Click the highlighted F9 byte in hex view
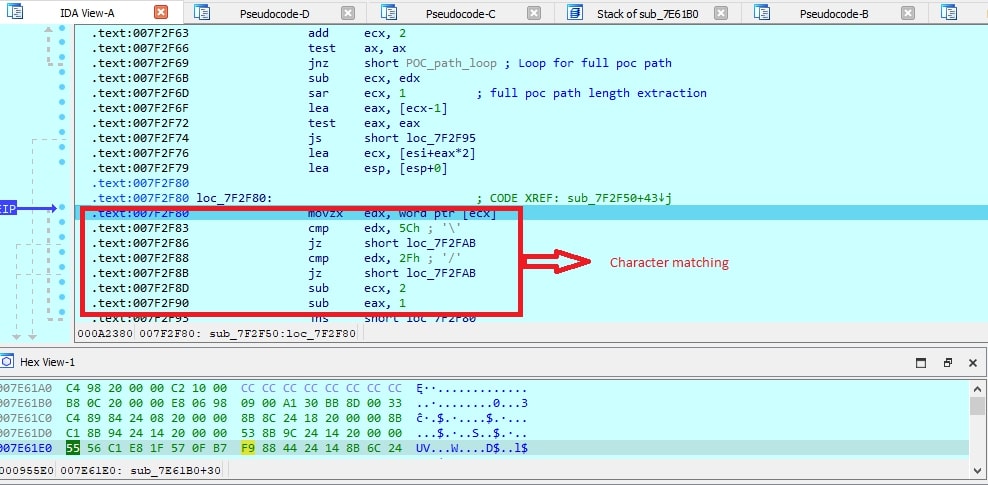Screen dimensions: 988x485 (x=248, y=448)
